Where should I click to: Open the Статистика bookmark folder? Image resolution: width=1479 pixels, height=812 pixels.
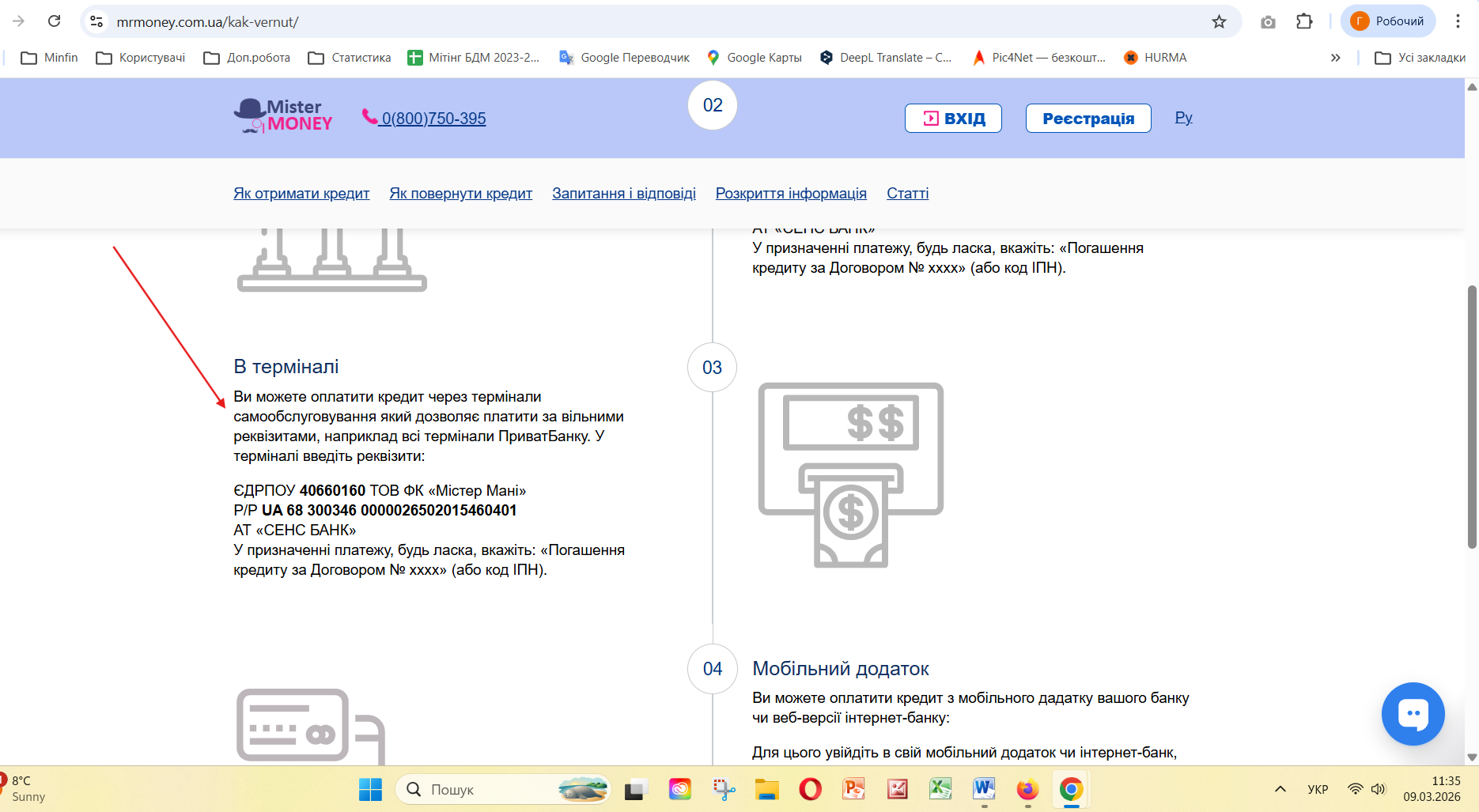point(350,58)
